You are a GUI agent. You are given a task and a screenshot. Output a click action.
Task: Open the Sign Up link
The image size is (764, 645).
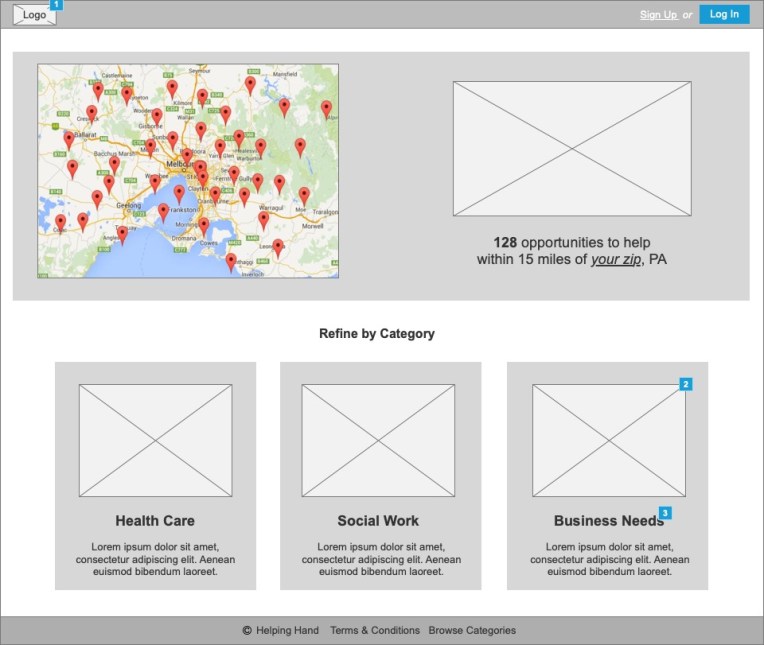coord(658,15)
